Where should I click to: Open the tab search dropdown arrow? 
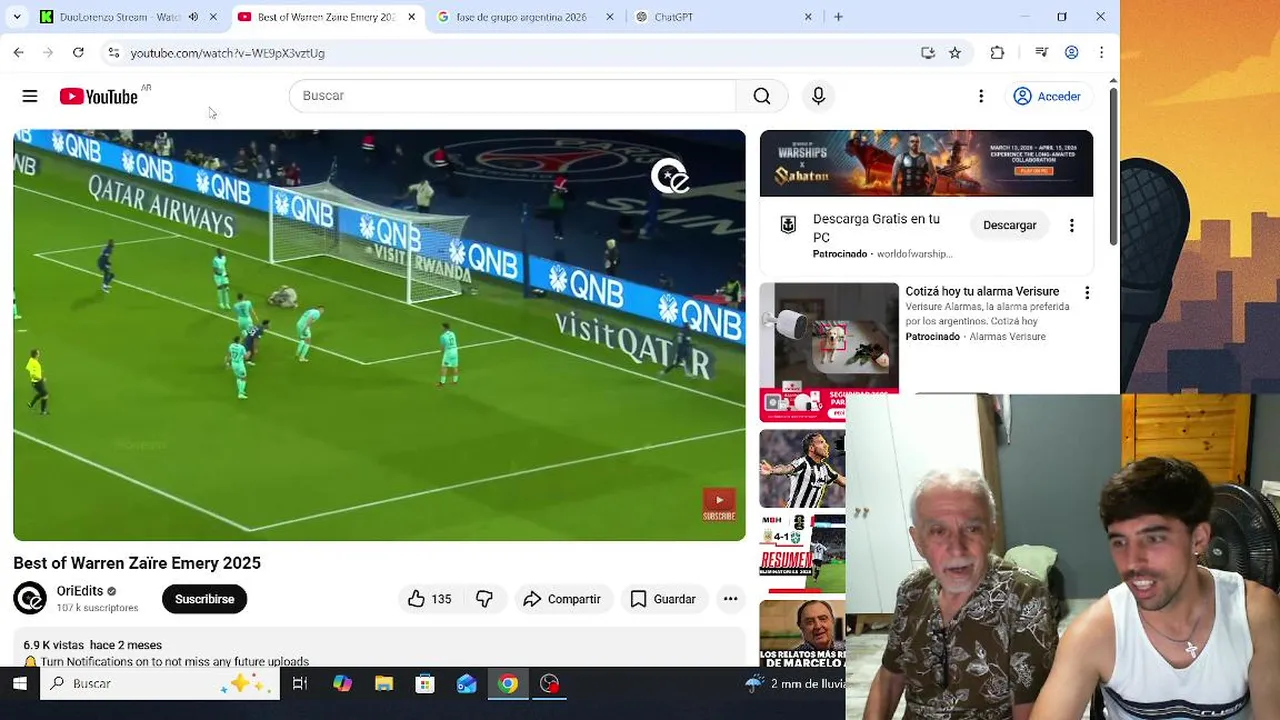tap(16, 17)
